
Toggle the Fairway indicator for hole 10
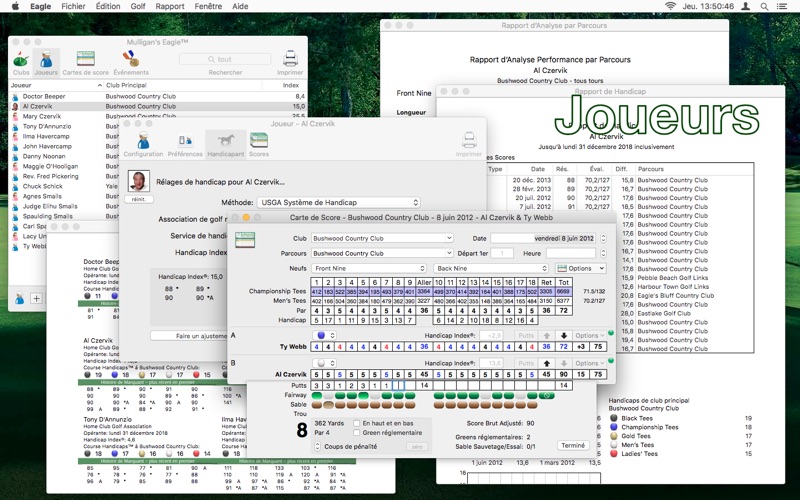(x=439, y=395)
